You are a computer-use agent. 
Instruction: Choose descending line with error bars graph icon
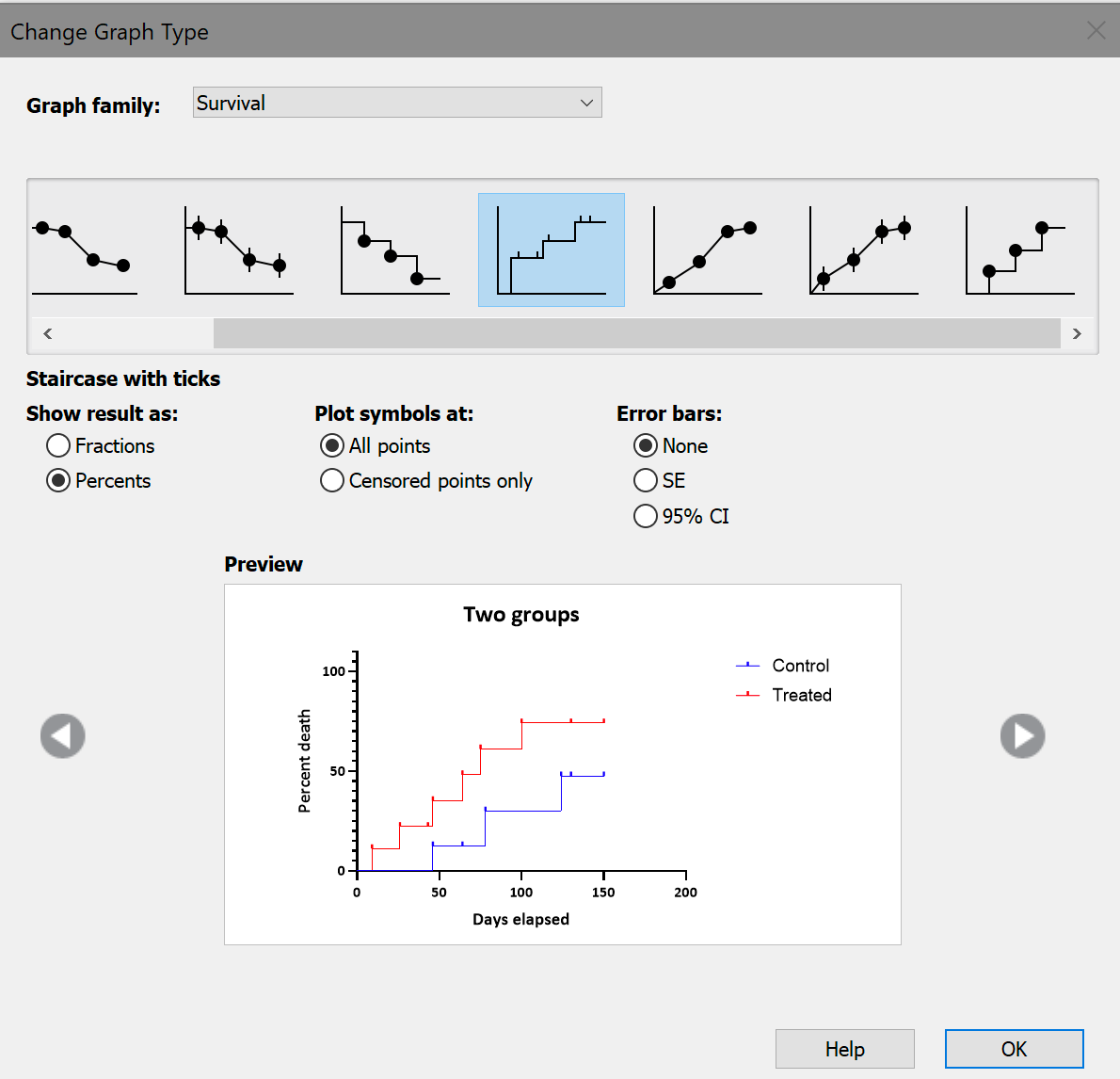[x=239, y=250]
